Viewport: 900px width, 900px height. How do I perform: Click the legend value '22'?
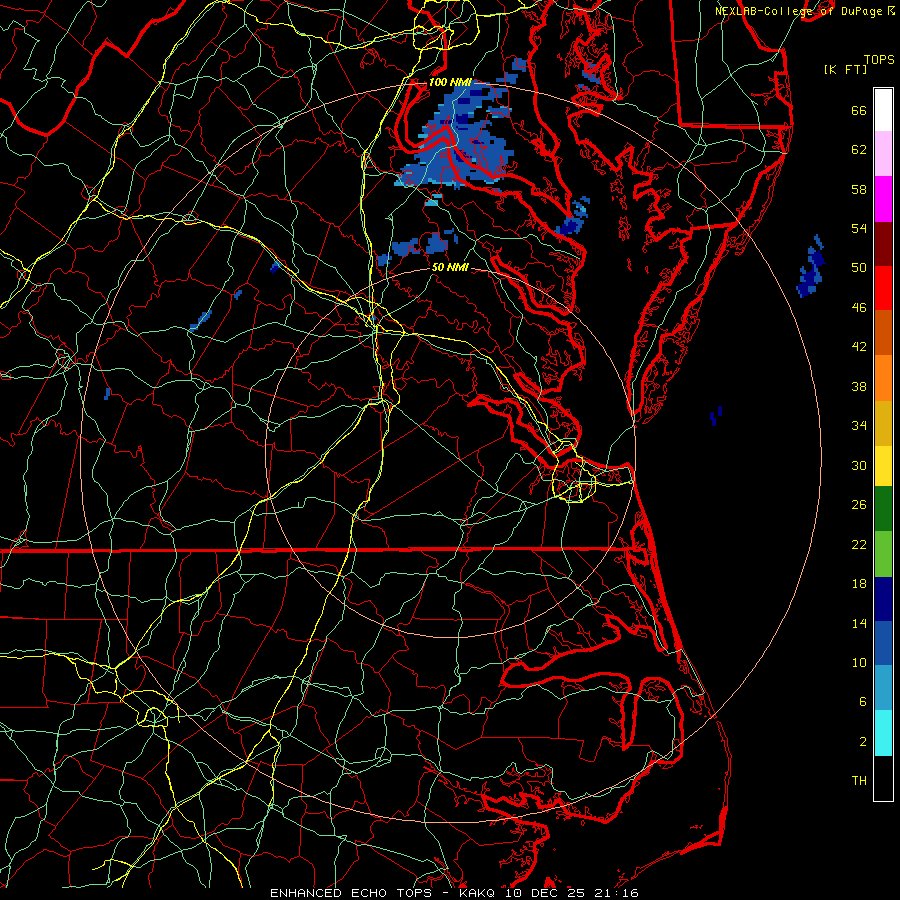pyautogui.click(x=859, y=544)
